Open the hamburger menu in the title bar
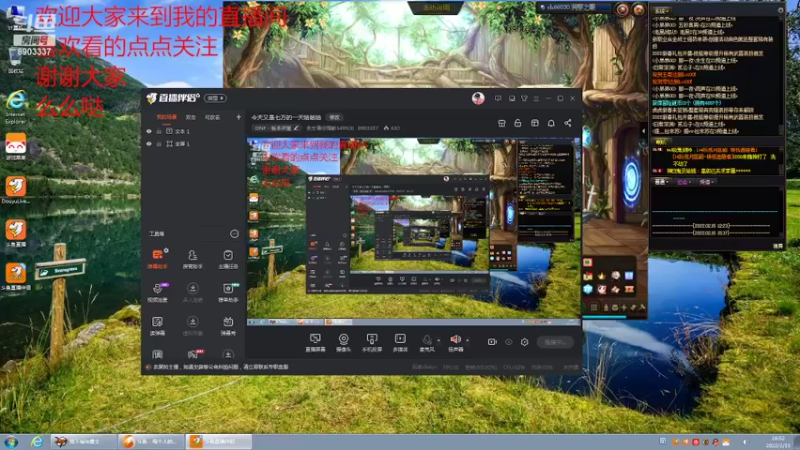The image size is (800, 450). tap(536, 98)
